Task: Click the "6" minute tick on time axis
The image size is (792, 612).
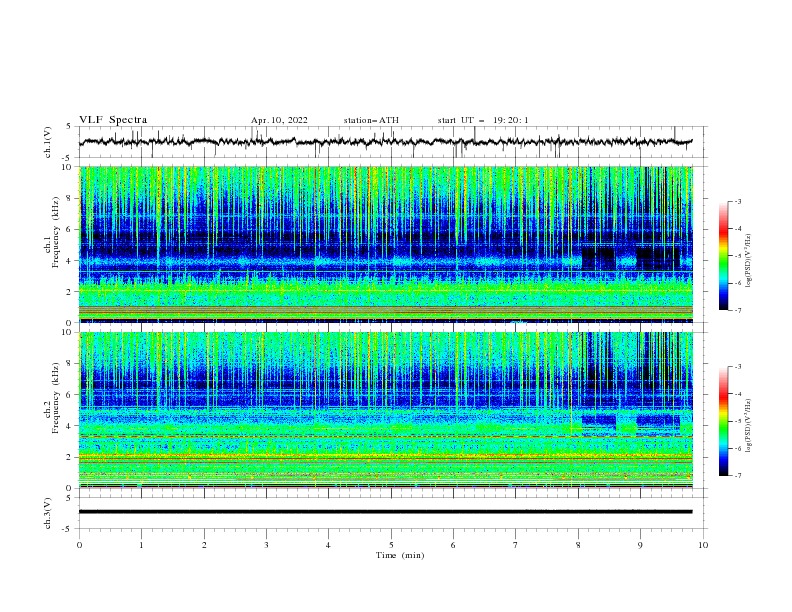Action: coord(453,545)
